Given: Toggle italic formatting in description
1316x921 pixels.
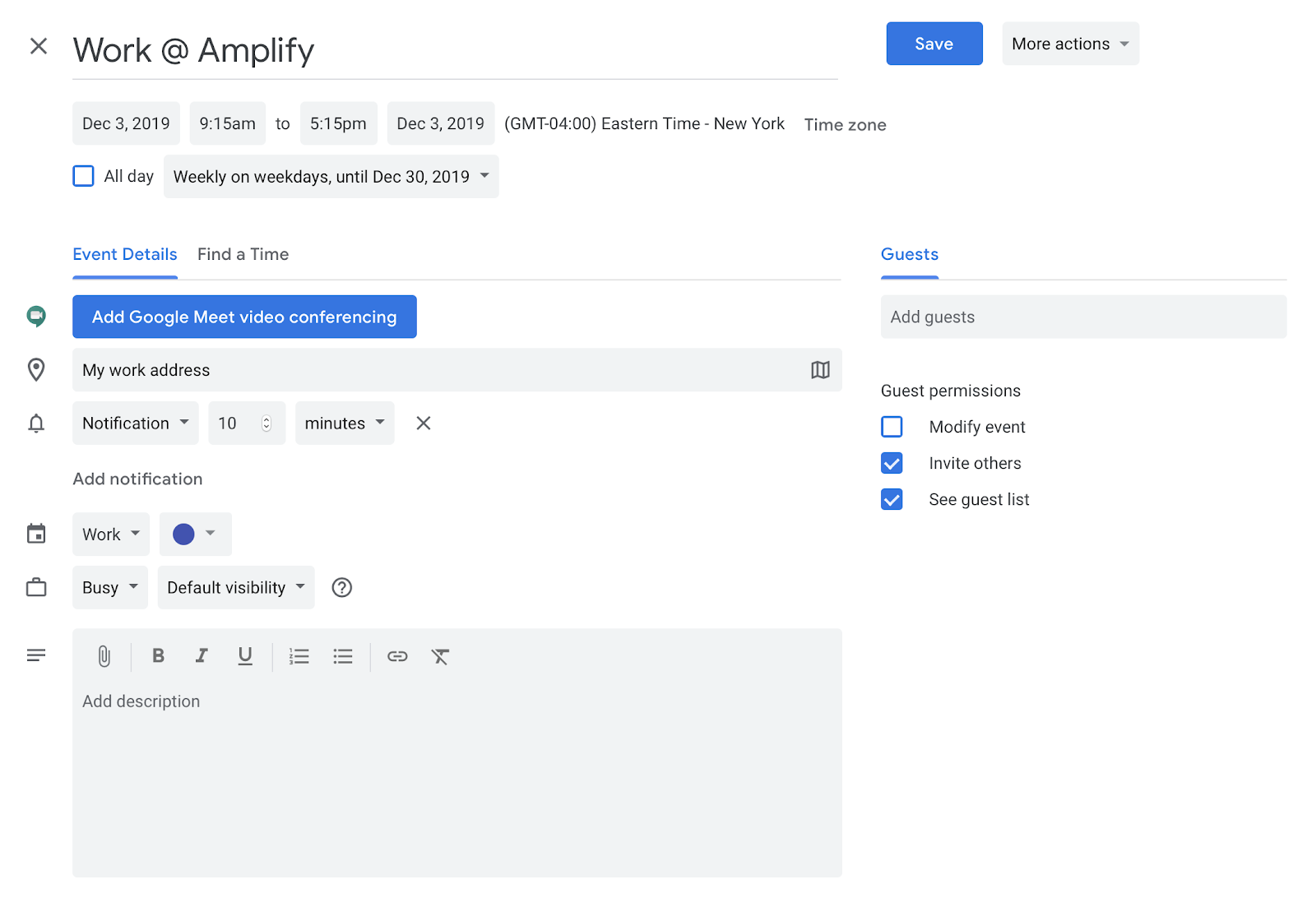Looking at the screenshot, I should [202, 655].
